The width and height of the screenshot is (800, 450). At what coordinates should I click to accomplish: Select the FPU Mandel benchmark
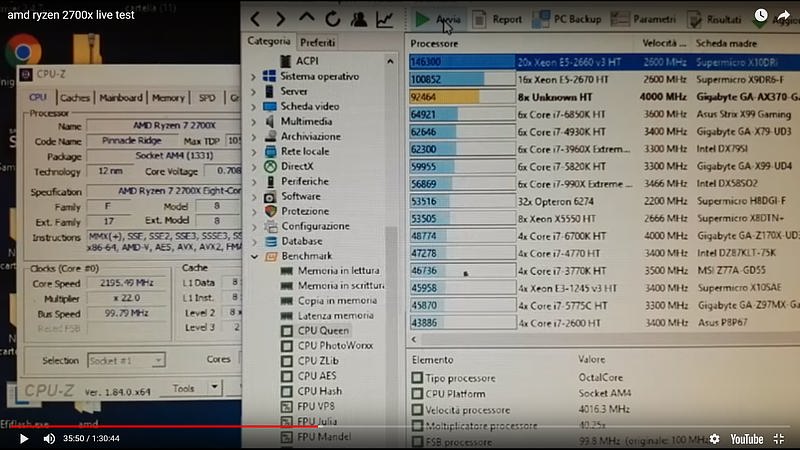pyautogui.click(x=324, y=437)
